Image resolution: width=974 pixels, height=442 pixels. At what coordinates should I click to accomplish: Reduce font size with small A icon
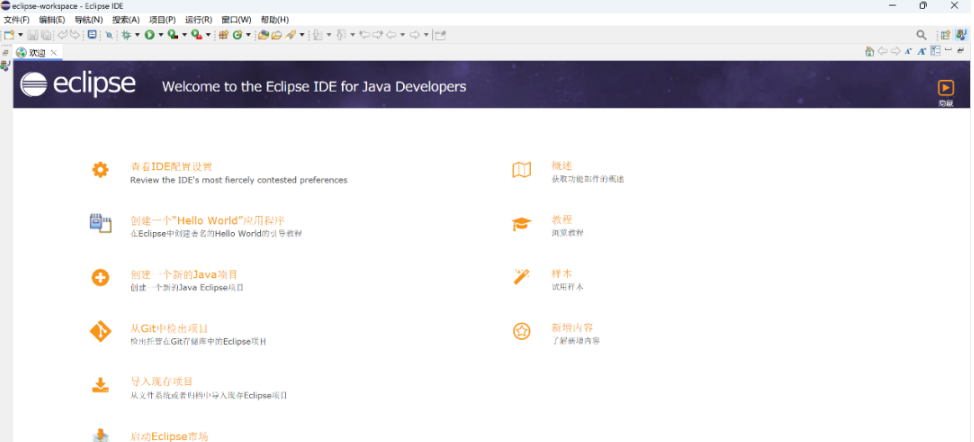(x=908, y=52)
